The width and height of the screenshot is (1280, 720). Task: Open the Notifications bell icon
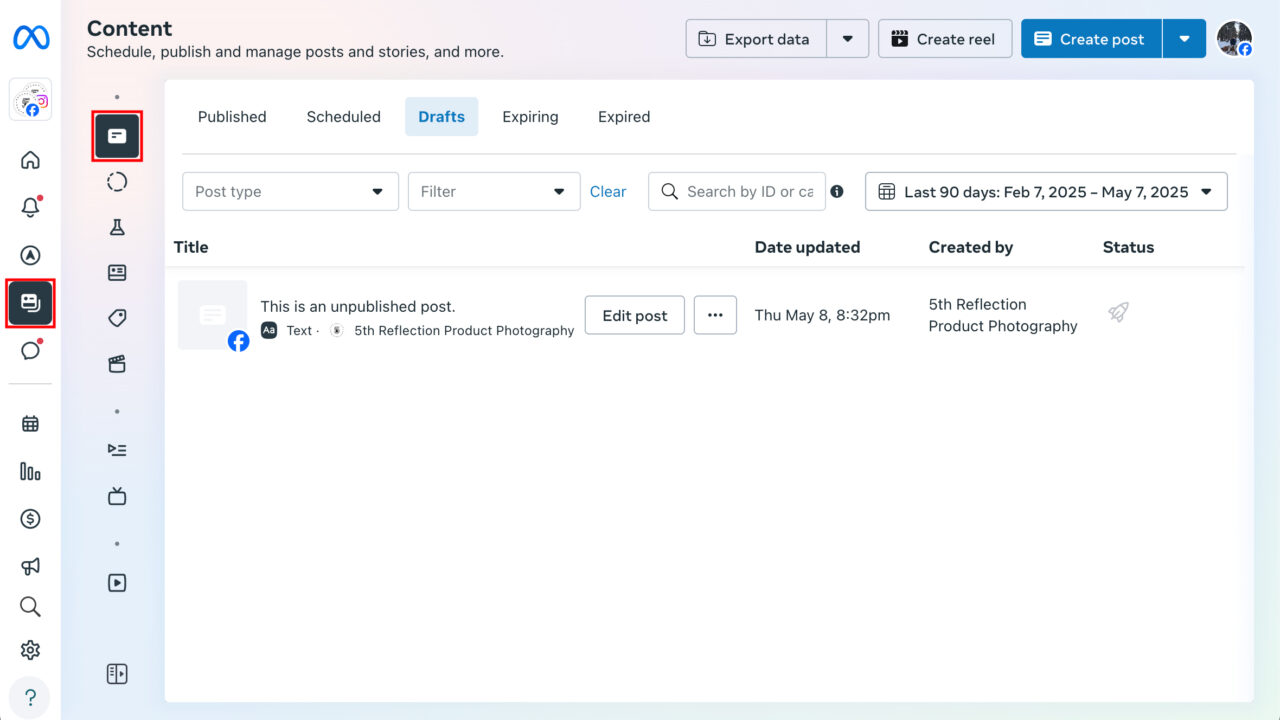[x=30, y=205]
